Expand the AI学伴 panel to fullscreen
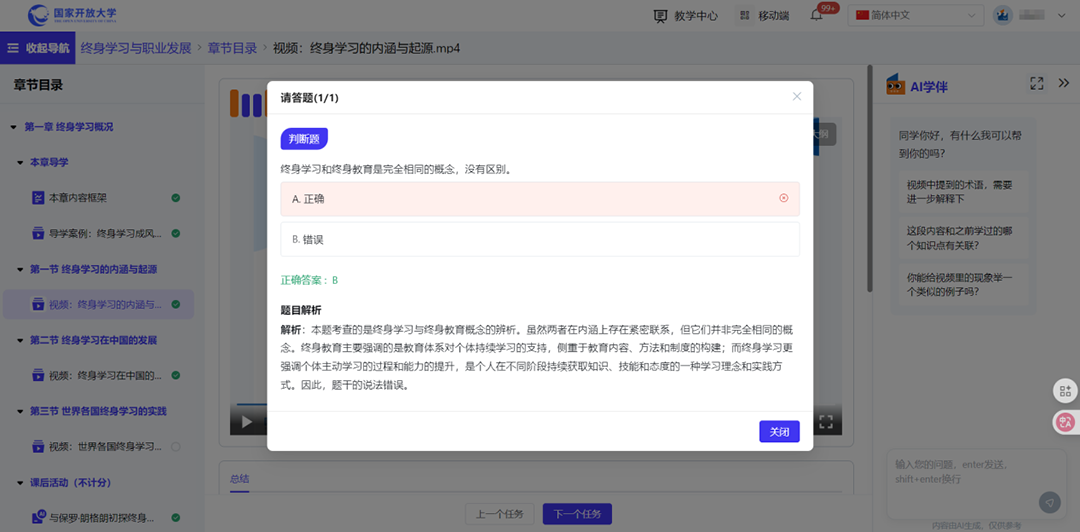The height and width of the screenshot is (532, 1080). pos(1037,83)
